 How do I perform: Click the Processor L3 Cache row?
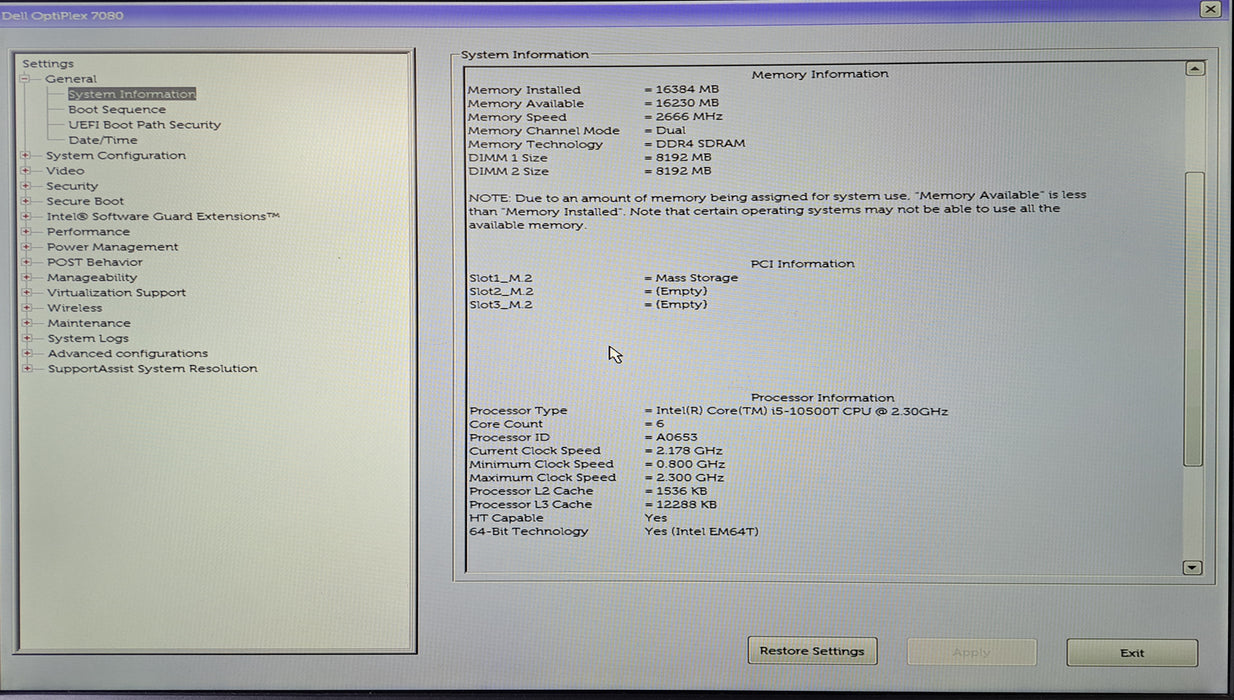(x=594, y=505)
